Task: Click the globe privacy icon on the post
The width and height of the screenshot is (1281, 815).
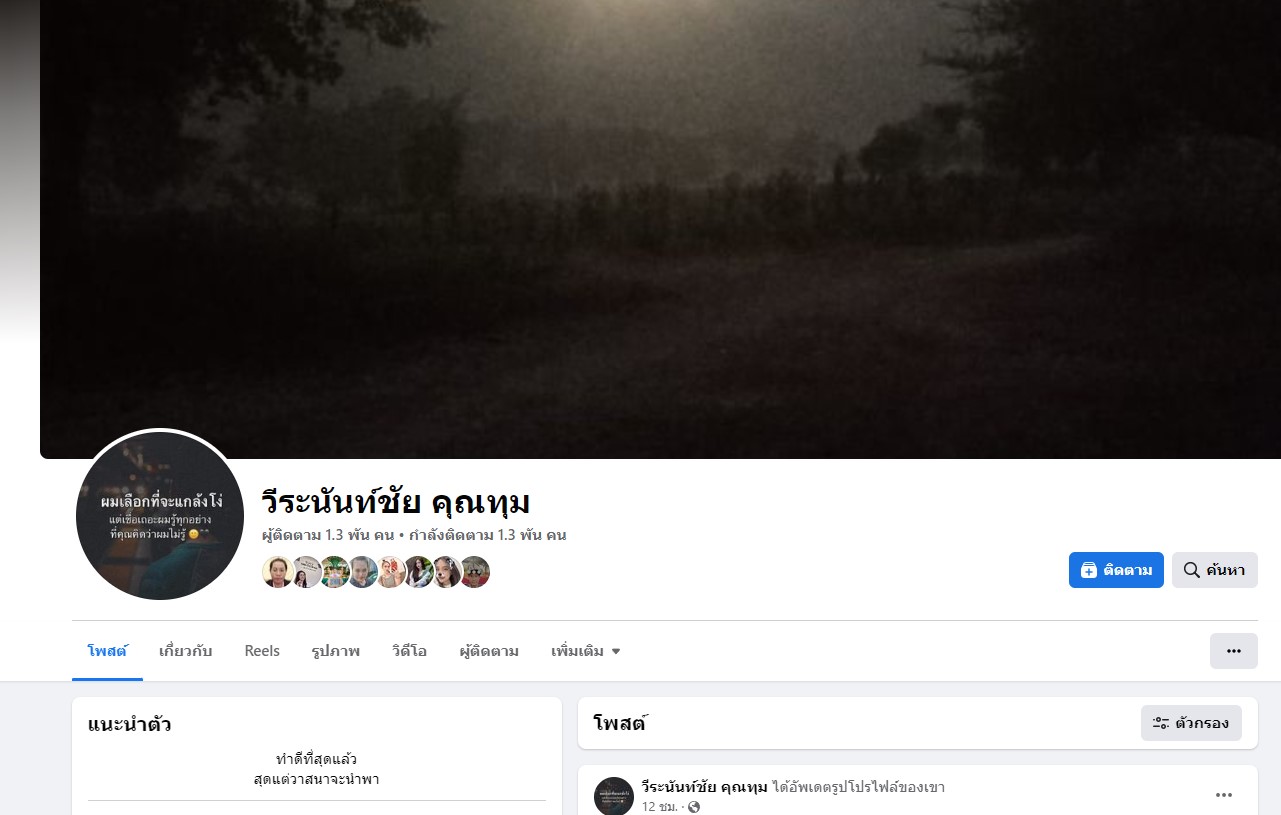Action: (x=694, y=807)
